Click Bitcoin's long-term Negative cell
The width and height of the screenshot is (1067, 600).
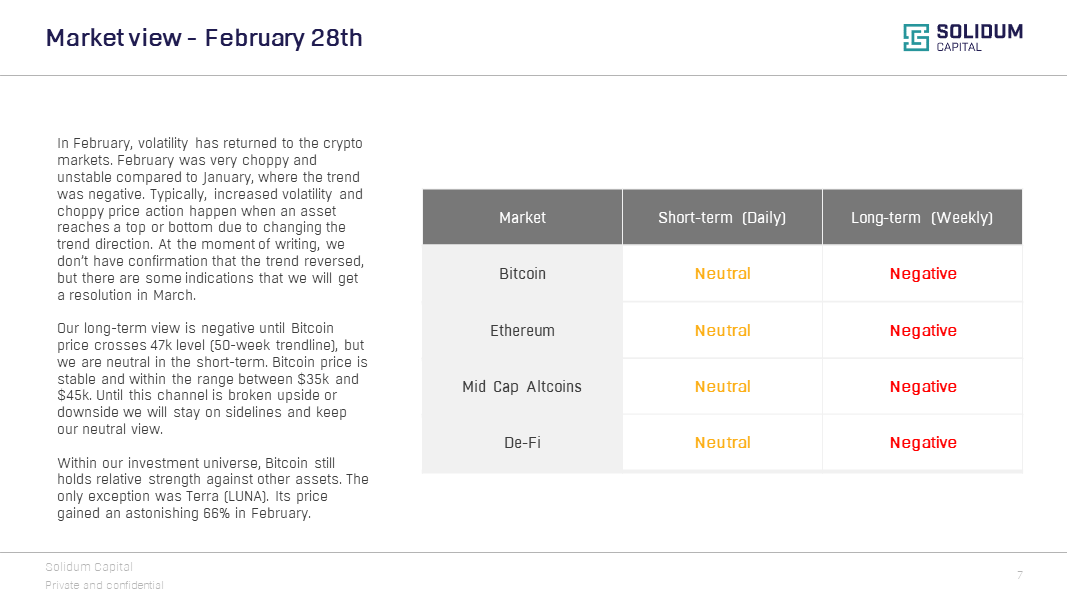click(922, 273)
